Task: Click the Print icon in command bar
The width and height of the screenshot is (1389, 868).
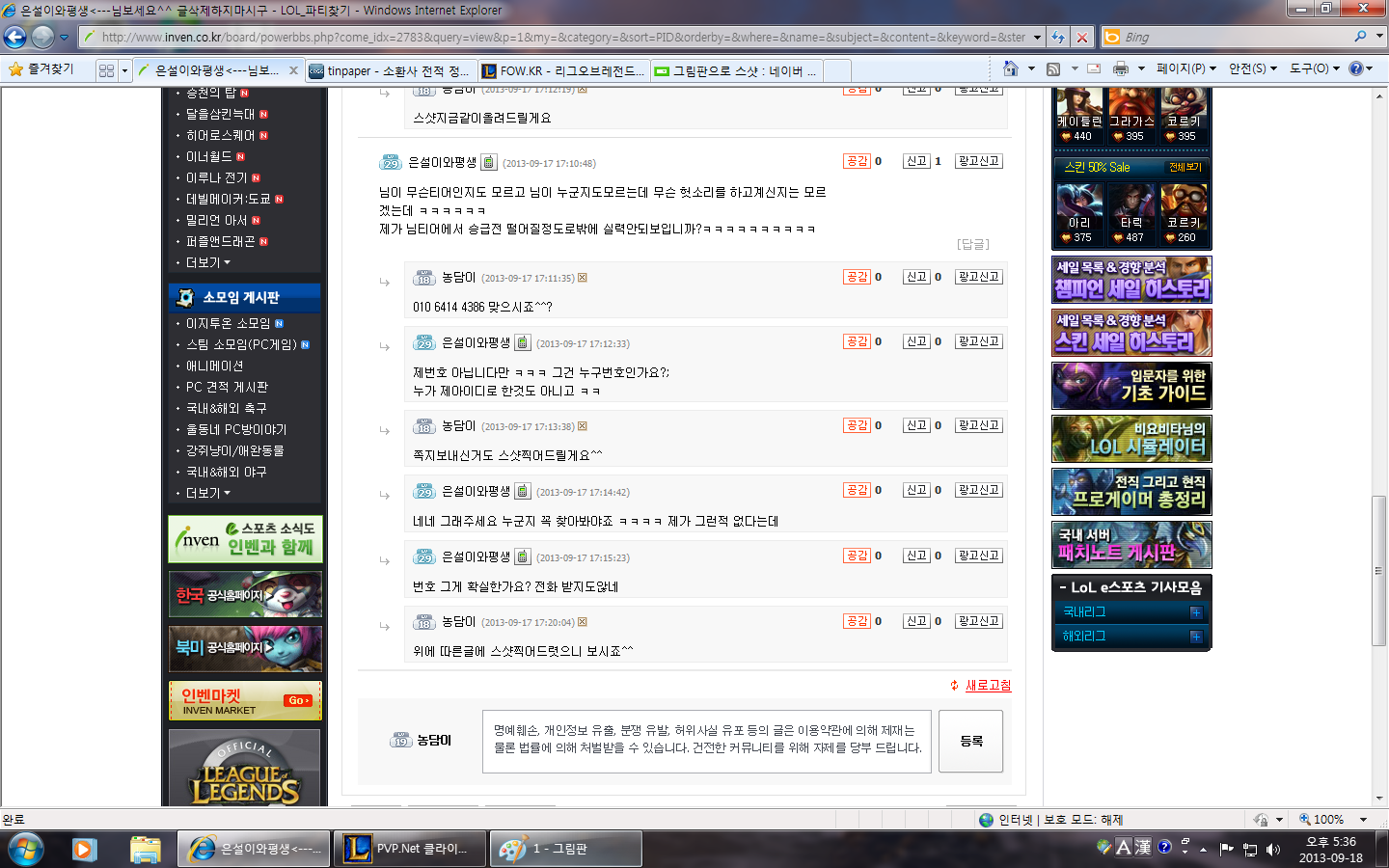Action: click(1120, 68)
